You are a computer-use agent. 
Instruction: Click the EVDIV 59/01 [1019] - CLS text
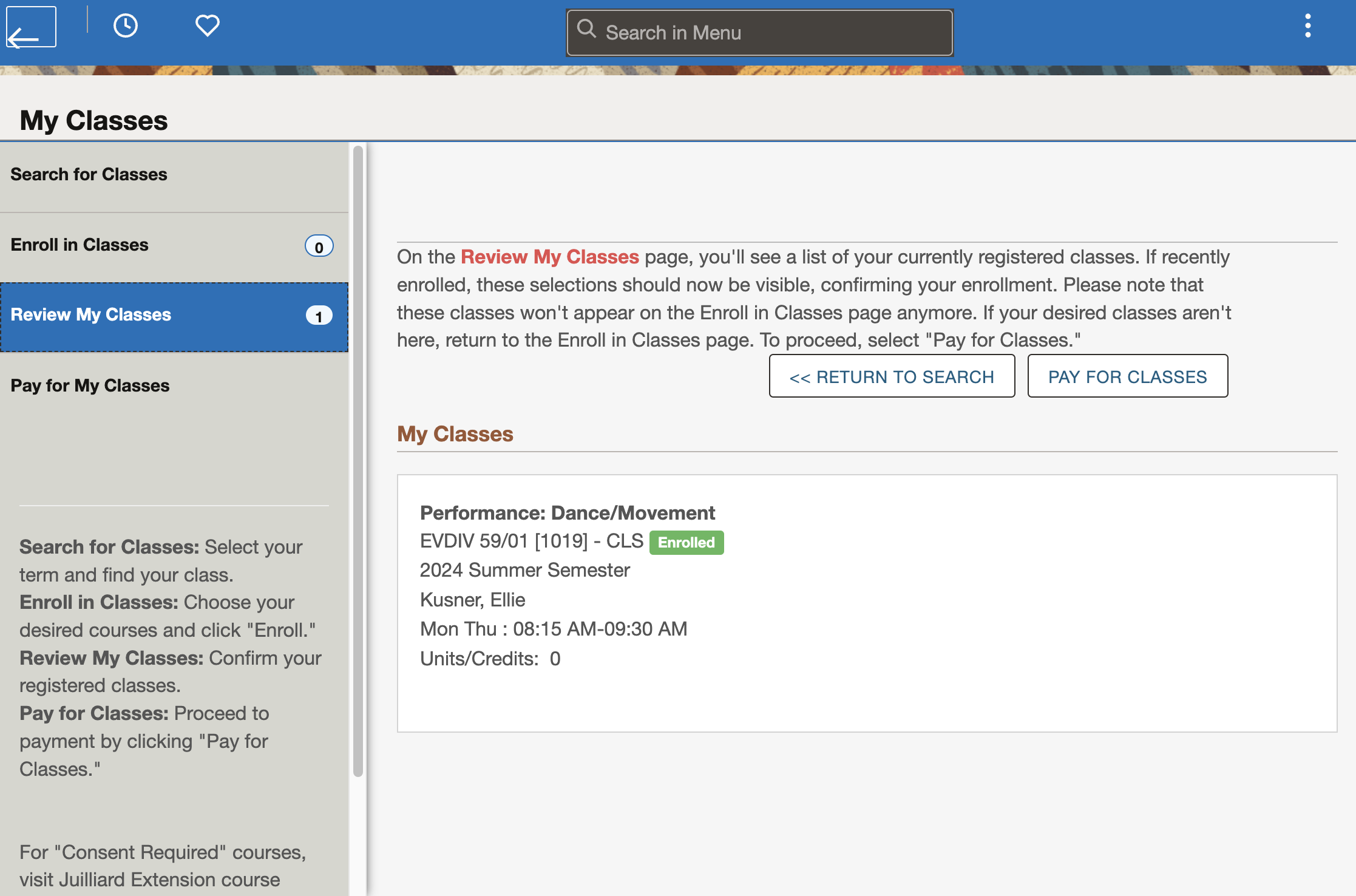point(531,541)
